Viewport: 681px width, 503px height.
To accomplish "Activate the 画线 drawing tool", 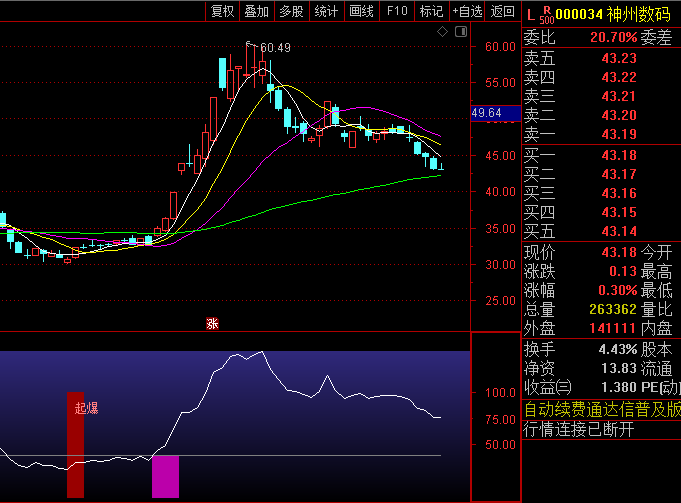I will (362, 11).
